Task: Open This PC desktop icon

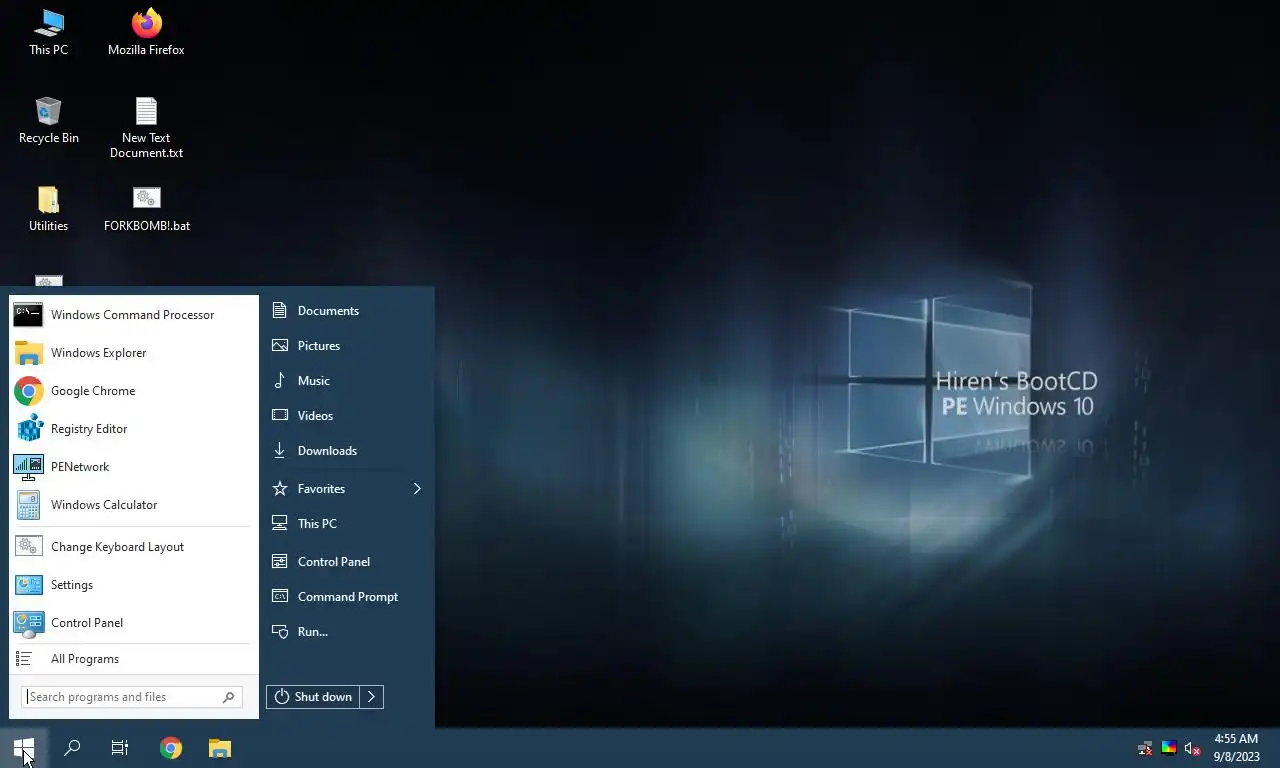Action: click(x=48, y=32)
